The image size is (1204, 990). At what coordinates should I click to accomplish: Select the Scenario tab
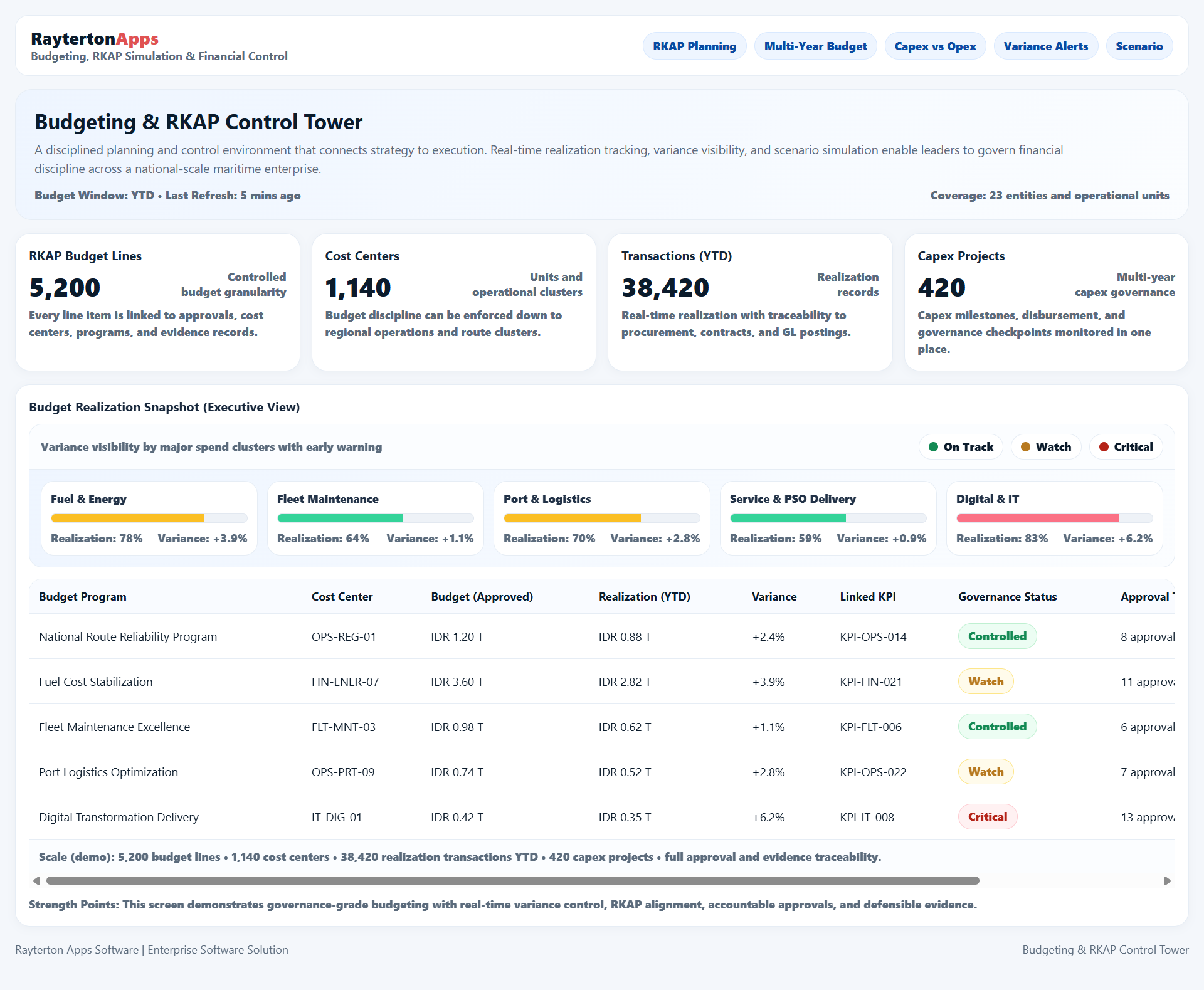coord(1139,46)
